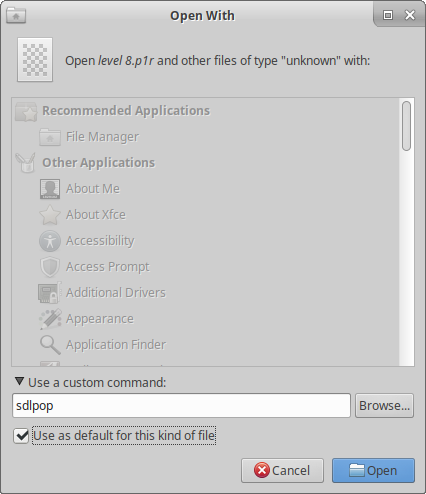Screen dimensions: 426x494
Task: Select the About Me person icon
Action: 50,189
